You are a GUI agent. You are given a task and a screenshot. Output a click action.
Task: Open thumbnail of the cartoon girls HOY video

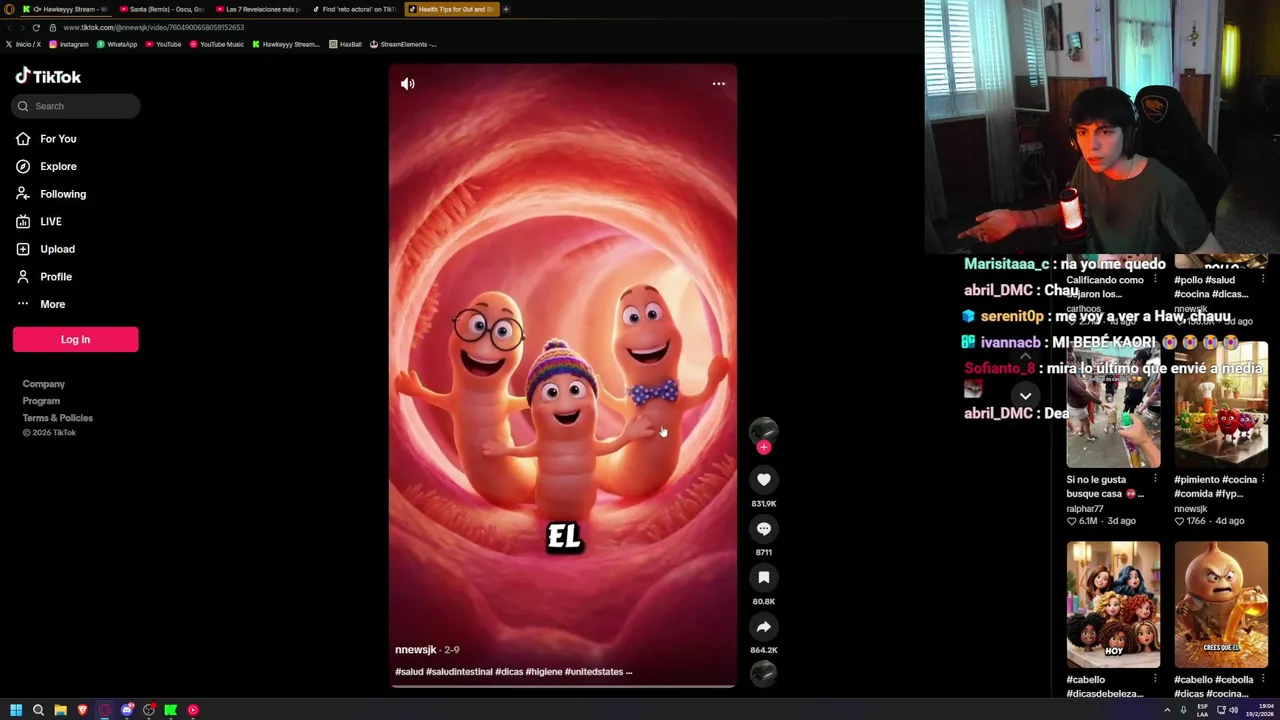[1113, 605]
